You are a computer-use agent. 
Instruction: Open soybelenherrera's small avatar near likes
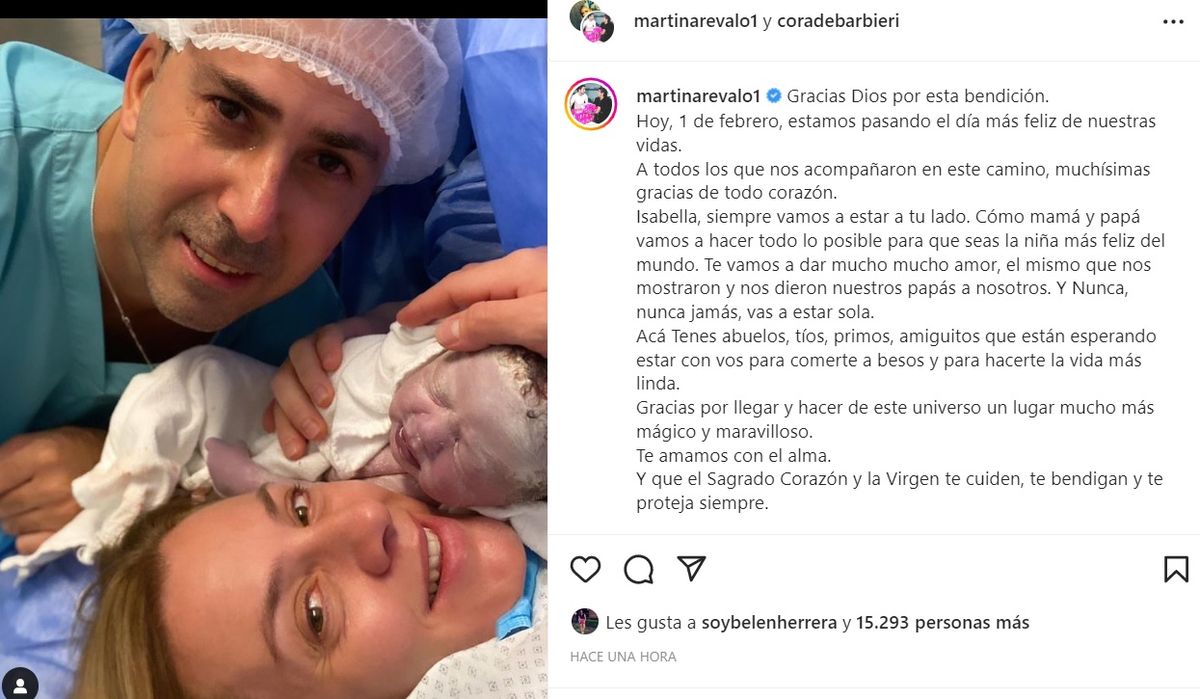(585, 622)
